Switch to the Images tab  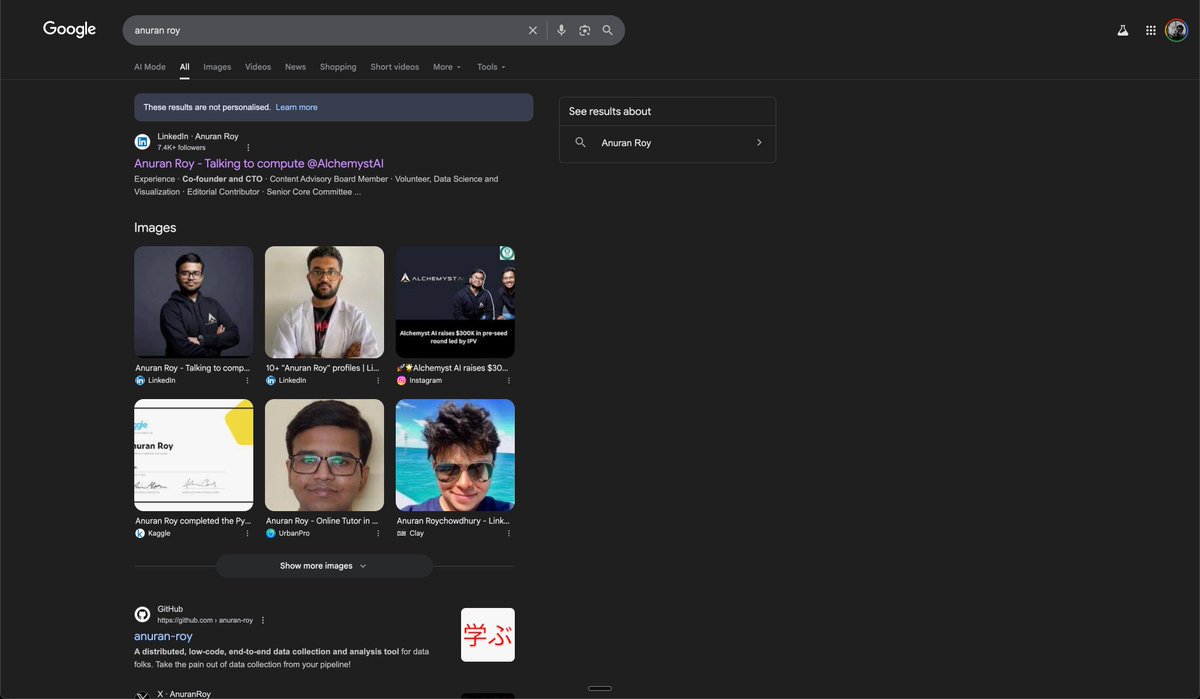point(217,67)
